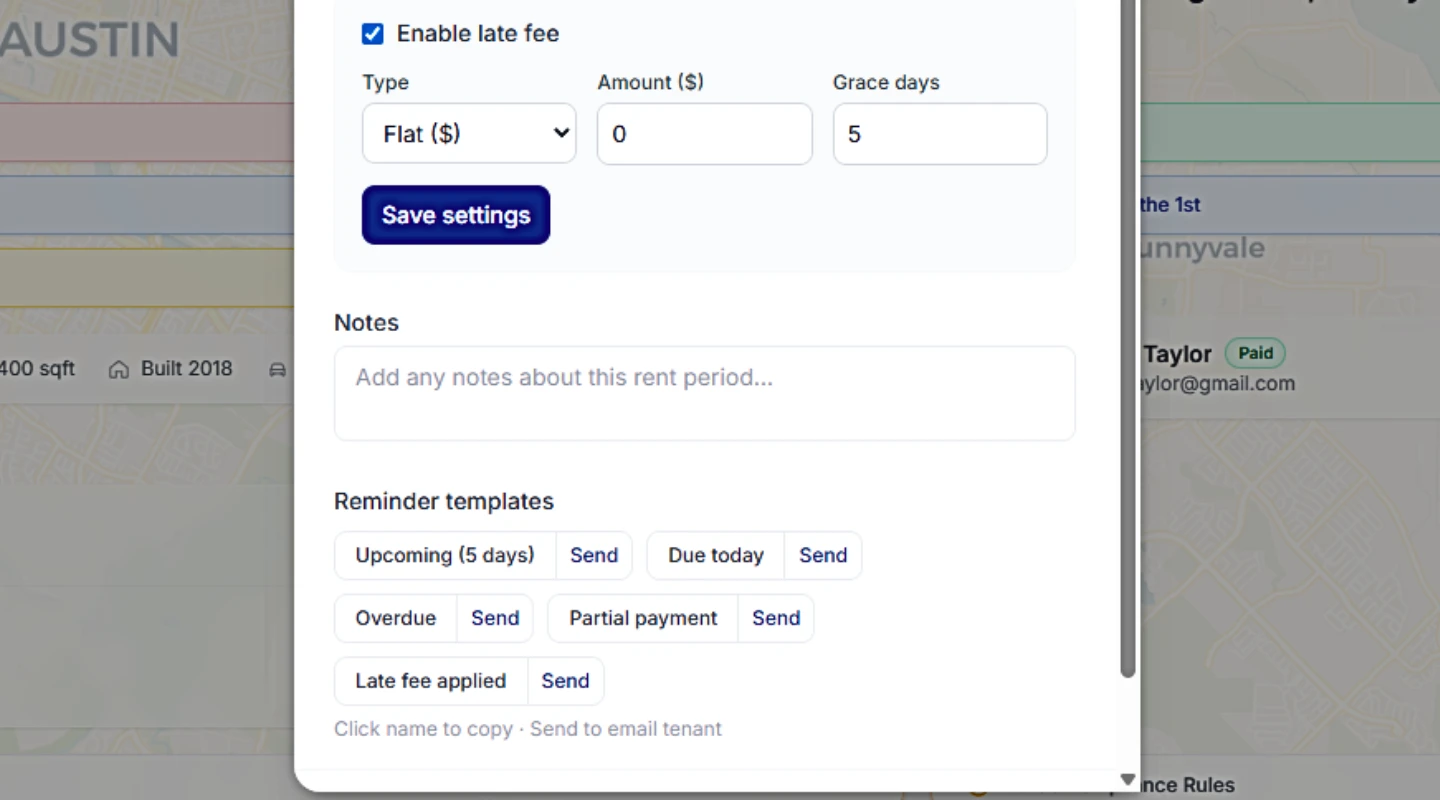Copy the Due today template

click(x=716, y=555)
